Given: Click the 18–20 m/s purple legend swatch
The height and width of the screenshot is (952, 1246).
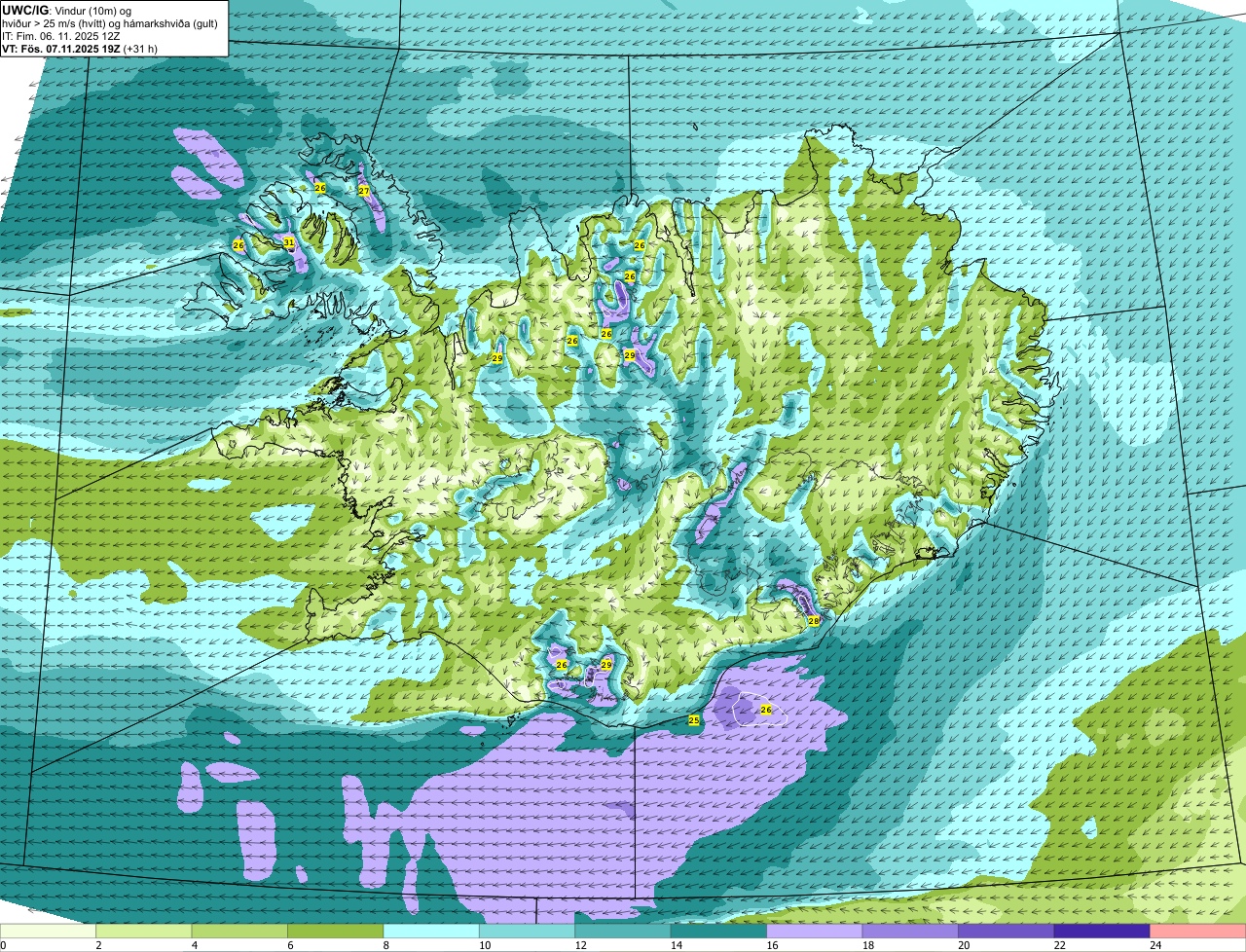Looking at the screenshot, I should tap(911, 932).
